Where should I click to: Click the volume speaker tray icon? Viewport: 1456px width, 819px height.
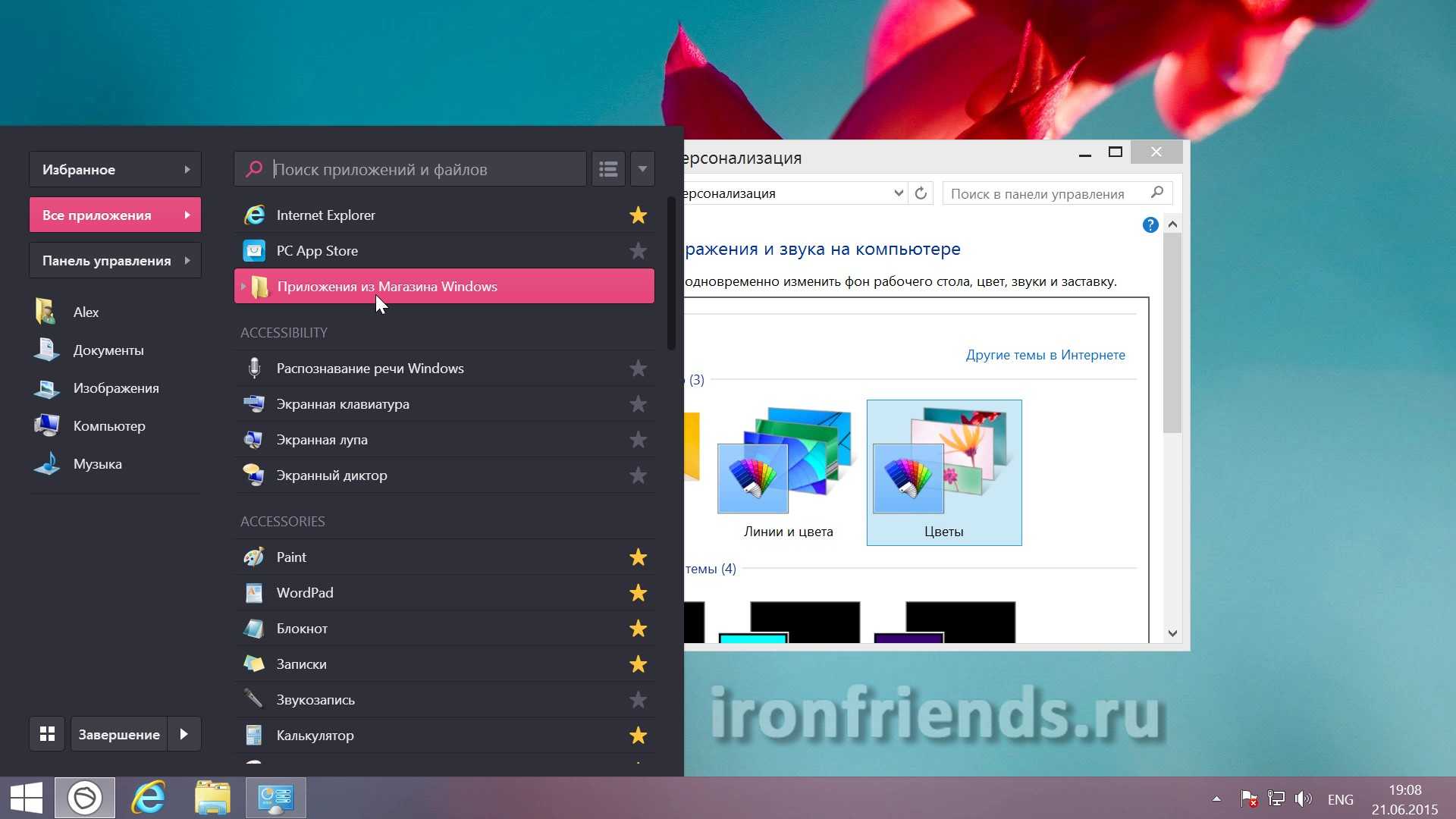[1304, 799]
